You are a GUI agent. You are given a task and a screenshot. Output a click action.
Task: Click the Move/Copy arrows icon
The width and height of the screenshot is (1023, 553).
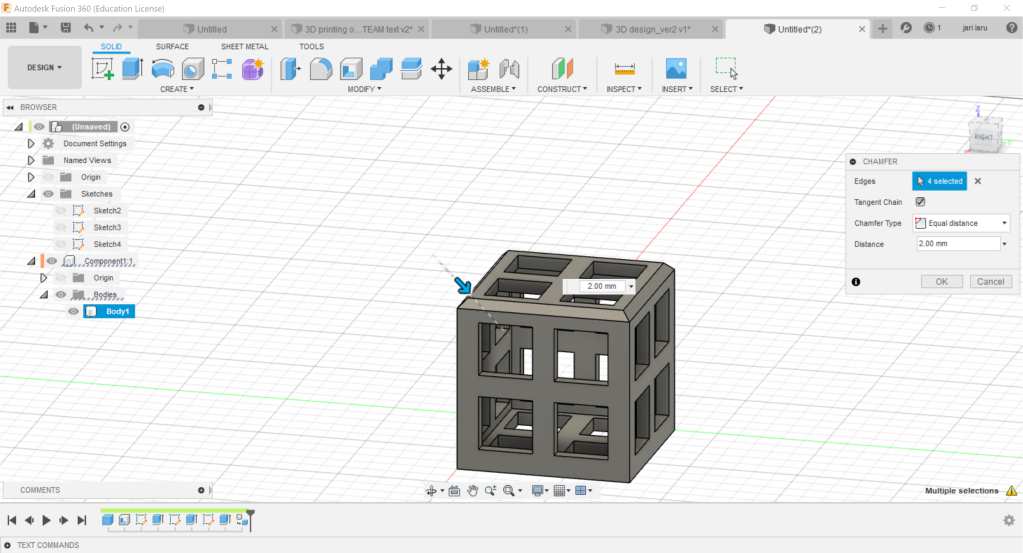(441, 69)
